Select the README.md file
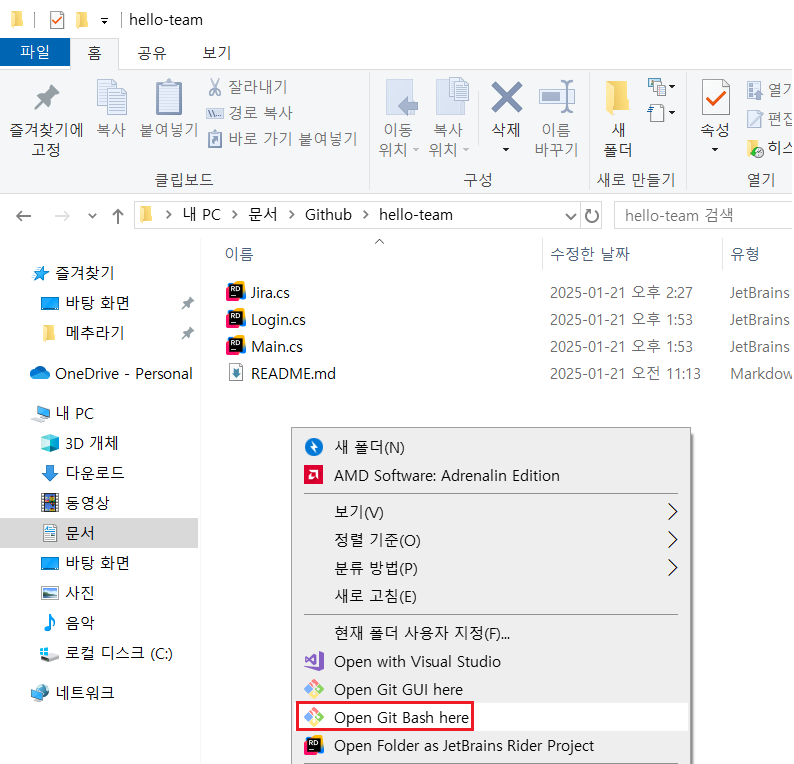Image resolution: width=794 pixels, height=764 pixels. (293, 374)
